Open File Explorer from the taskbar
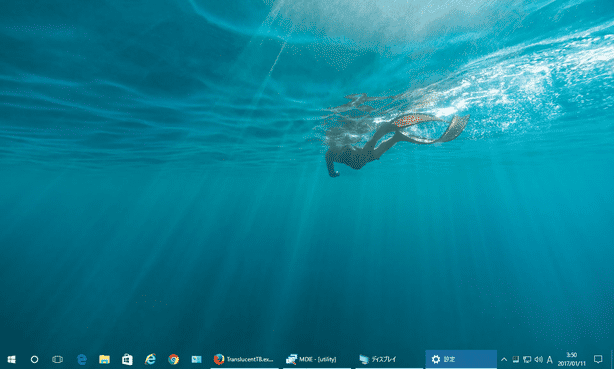This screenshot has height=369, width=614. pyautogui.click(x=104, y=359)
